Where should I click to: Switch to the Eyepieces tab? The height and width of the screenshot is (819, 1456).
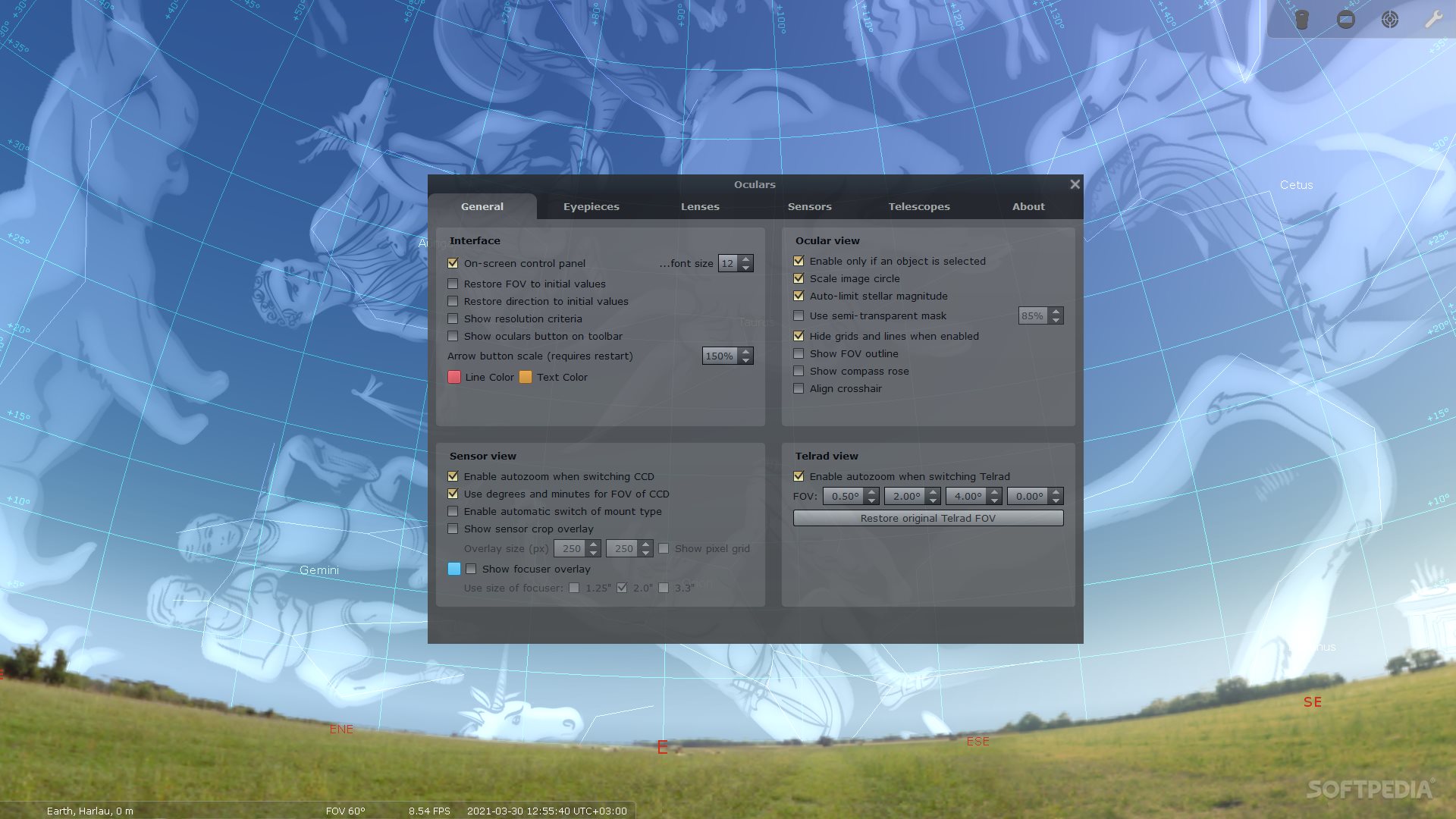(591, 206)
